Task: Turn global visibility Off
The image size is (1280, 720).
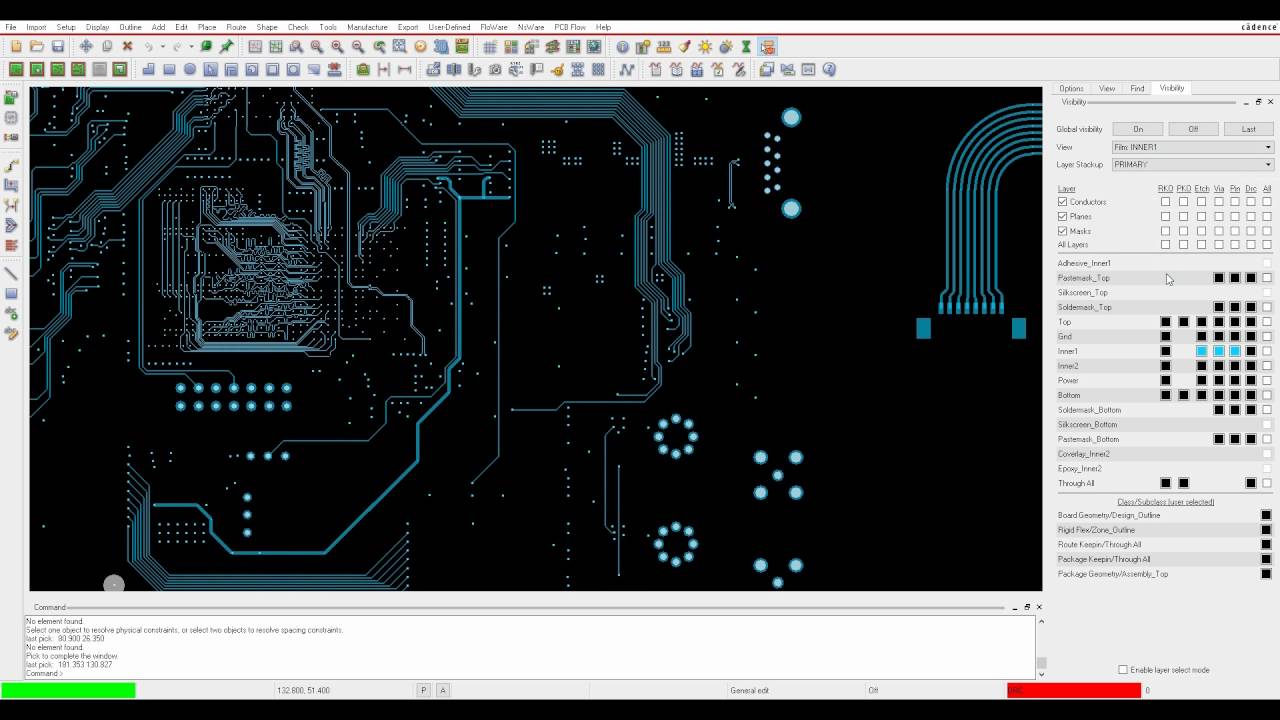Action: pos(1193,129)
